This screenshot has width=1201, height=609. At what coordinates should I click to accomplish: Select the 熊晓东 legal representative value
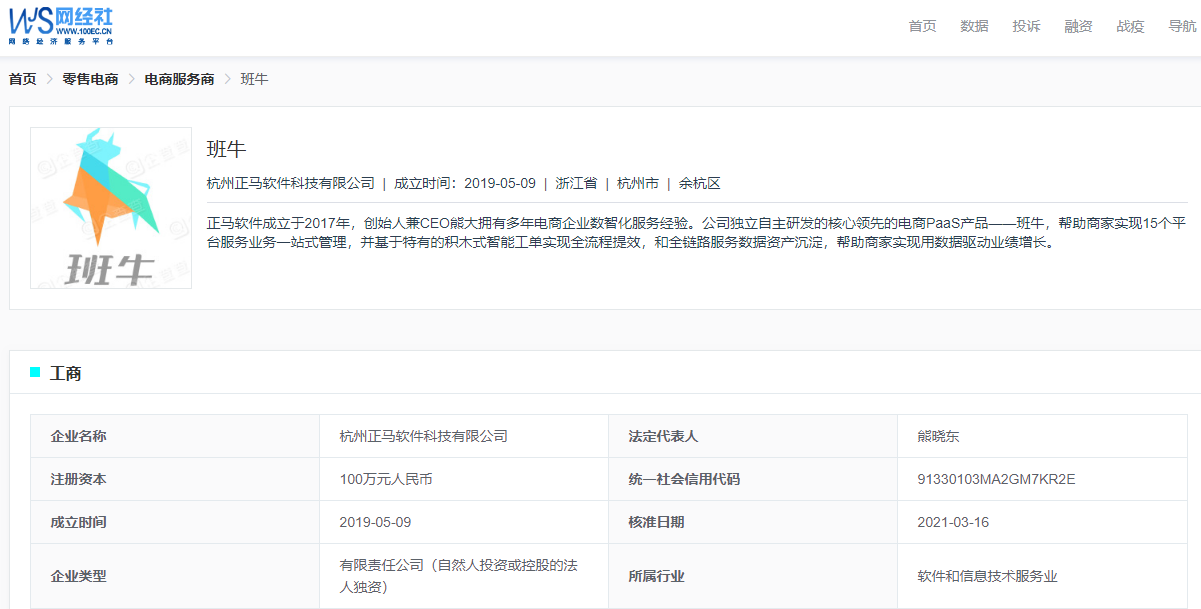point(938,436)
